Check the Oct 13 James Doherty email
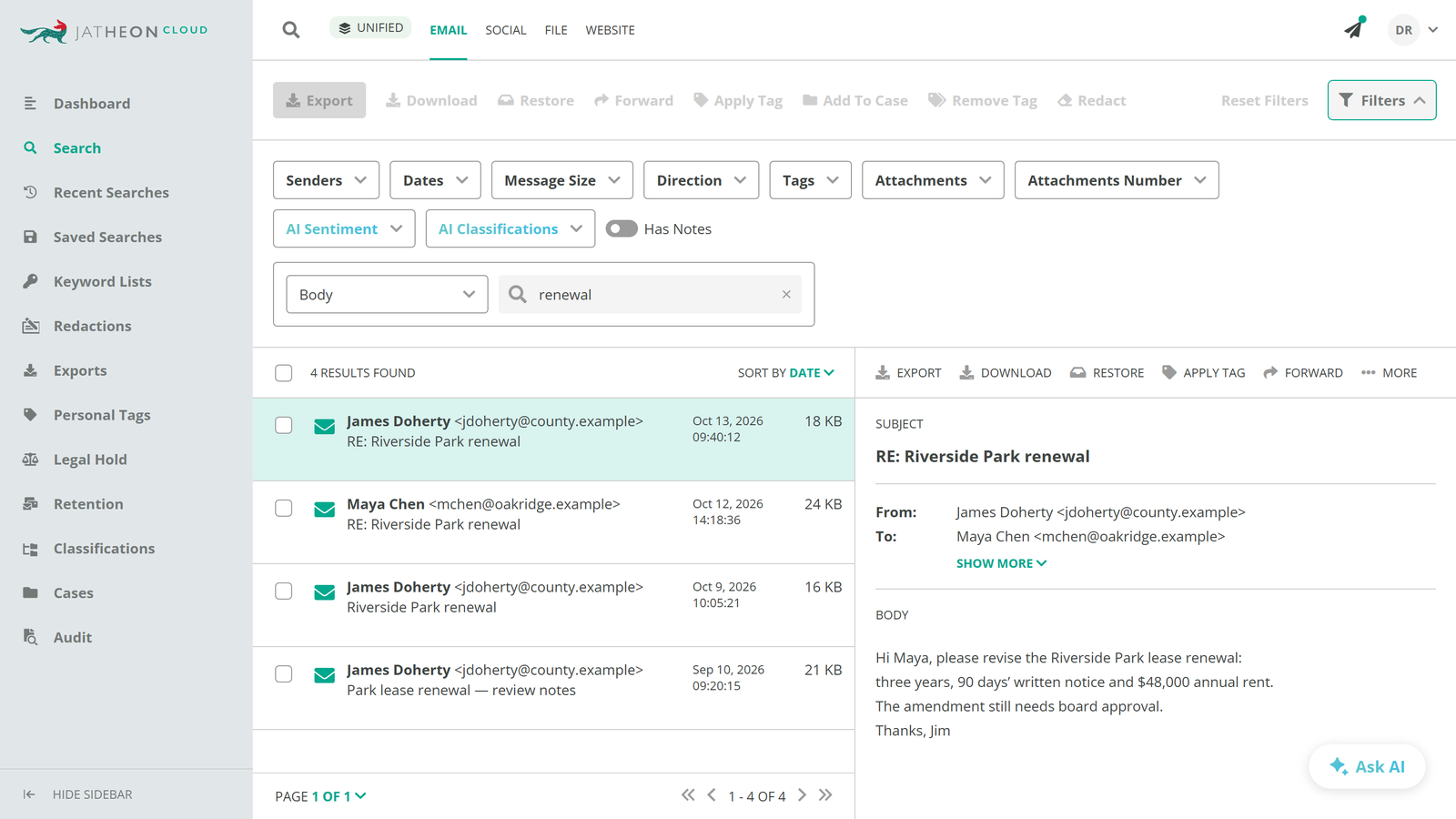Image resolution: width=1456 pixels, height=819 pixels. coord(284,426)
